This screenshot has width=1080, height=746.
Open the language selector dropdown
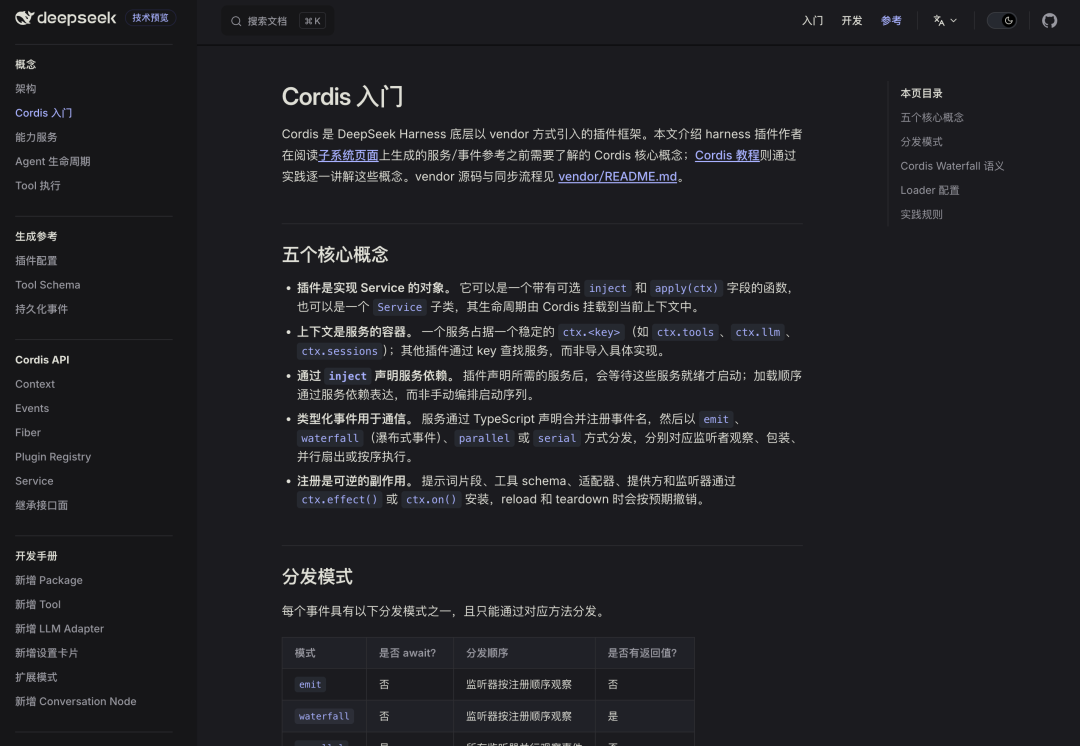945,21
